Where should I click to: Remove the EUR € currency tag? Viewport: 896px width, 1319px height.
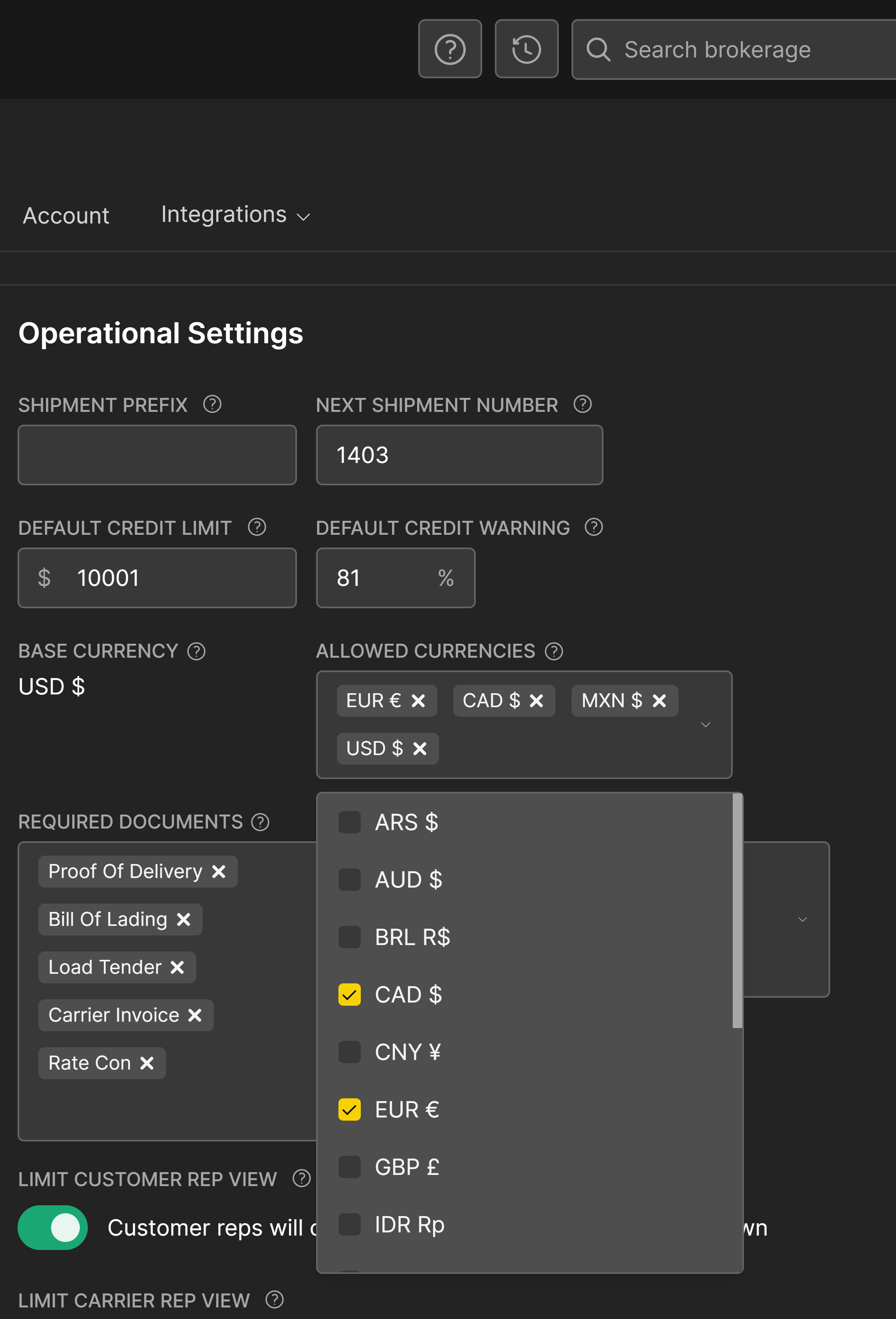coord(418,701)
